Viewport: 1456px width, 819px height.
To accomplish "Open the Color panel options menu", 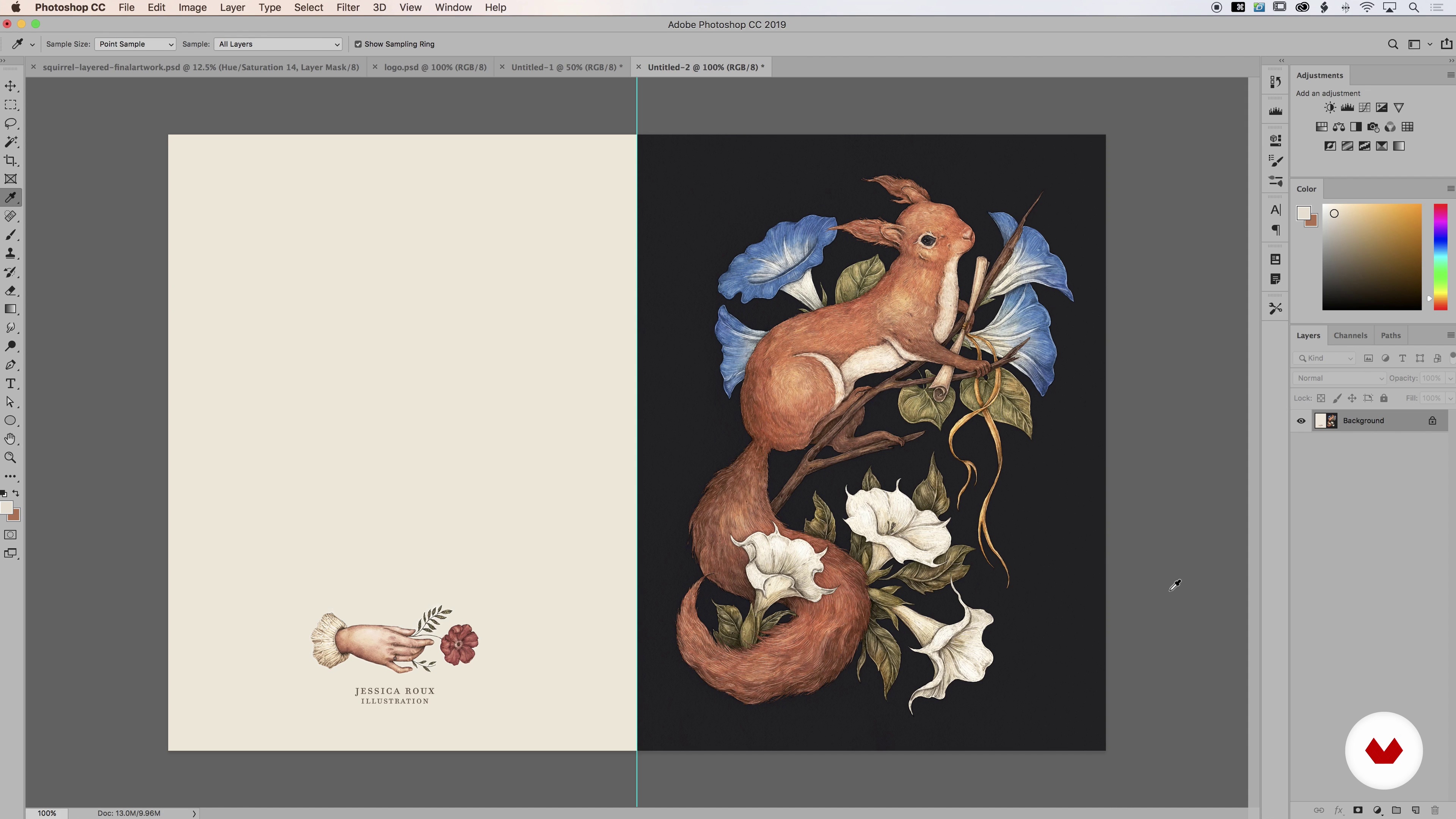I will (1450, 188).
